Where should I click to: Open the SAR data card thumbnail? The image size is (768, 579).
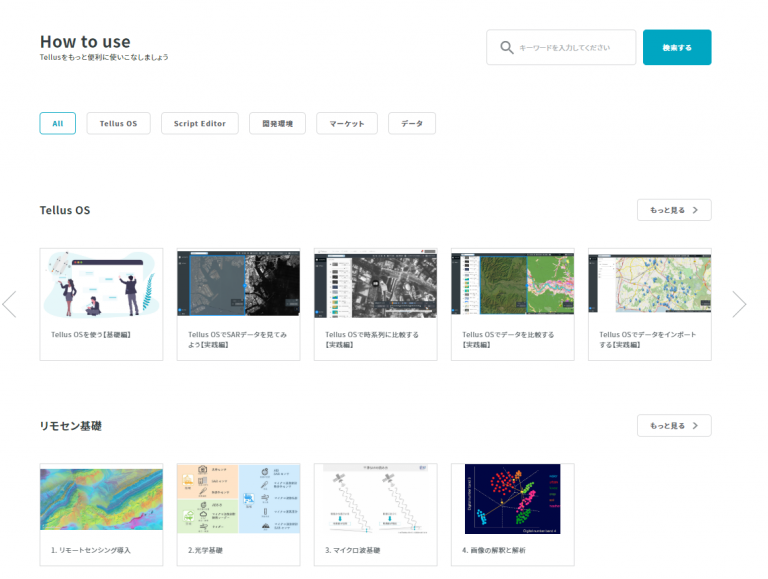tap(239, 285)
